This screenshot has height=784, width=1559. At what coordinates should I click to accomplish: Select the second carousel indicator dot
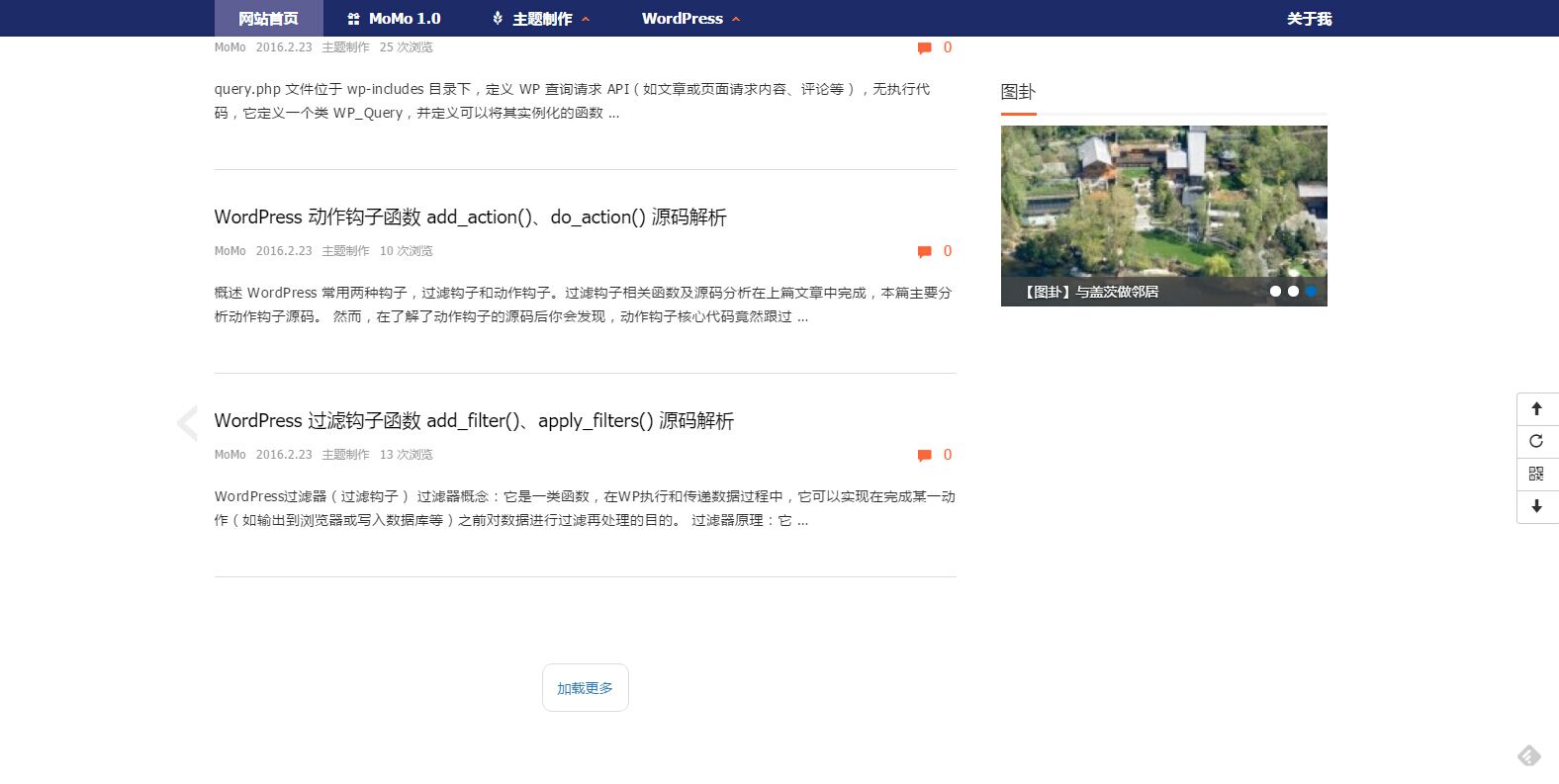[x=1293, y=292]
